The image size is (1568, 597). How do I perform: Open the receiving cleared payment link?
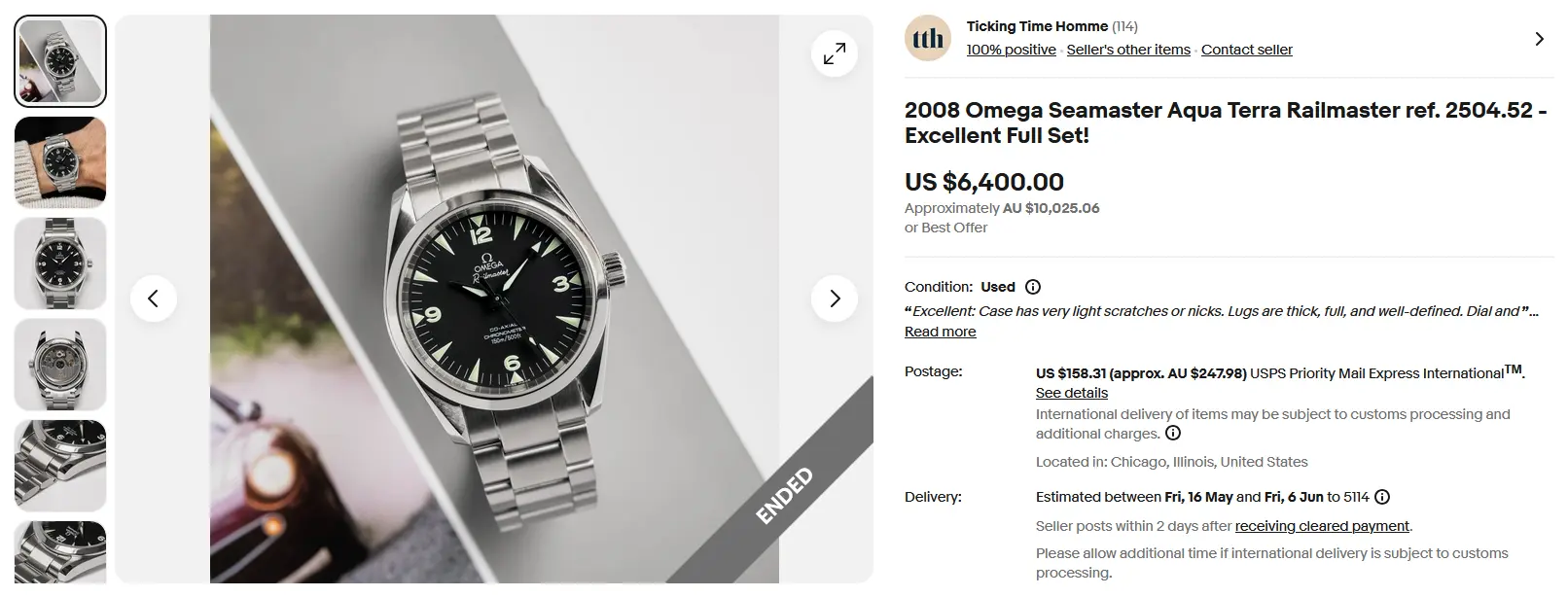coord(1322,526)
